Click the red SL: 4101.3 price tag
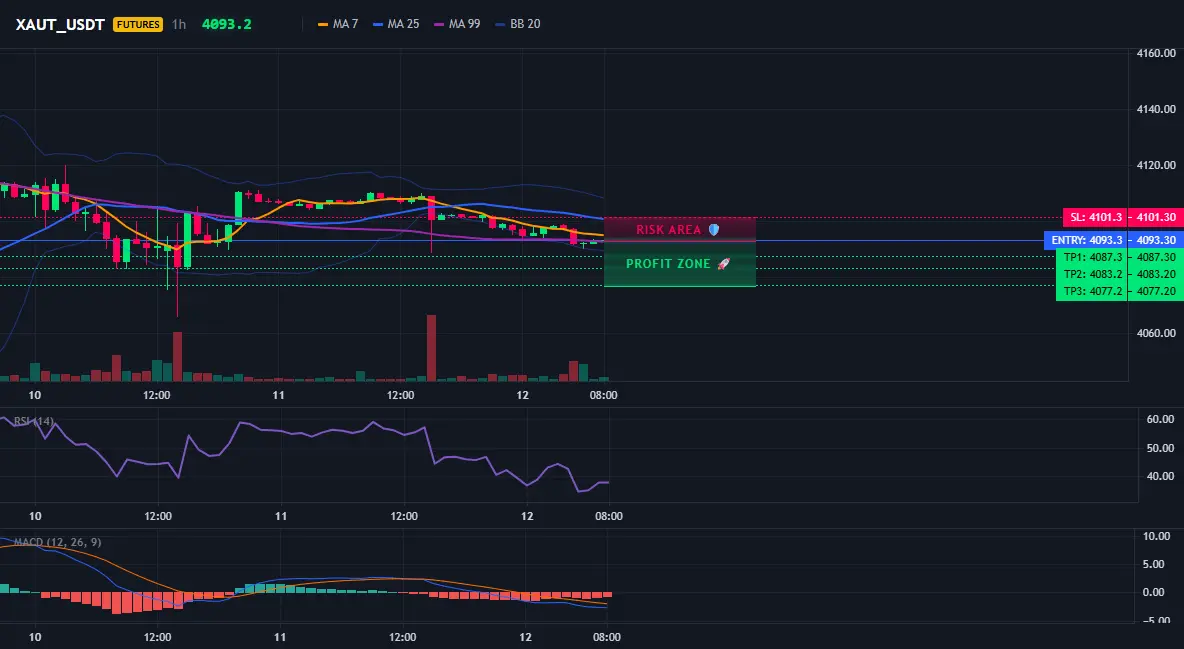1184x649 pixels. 1095,218
